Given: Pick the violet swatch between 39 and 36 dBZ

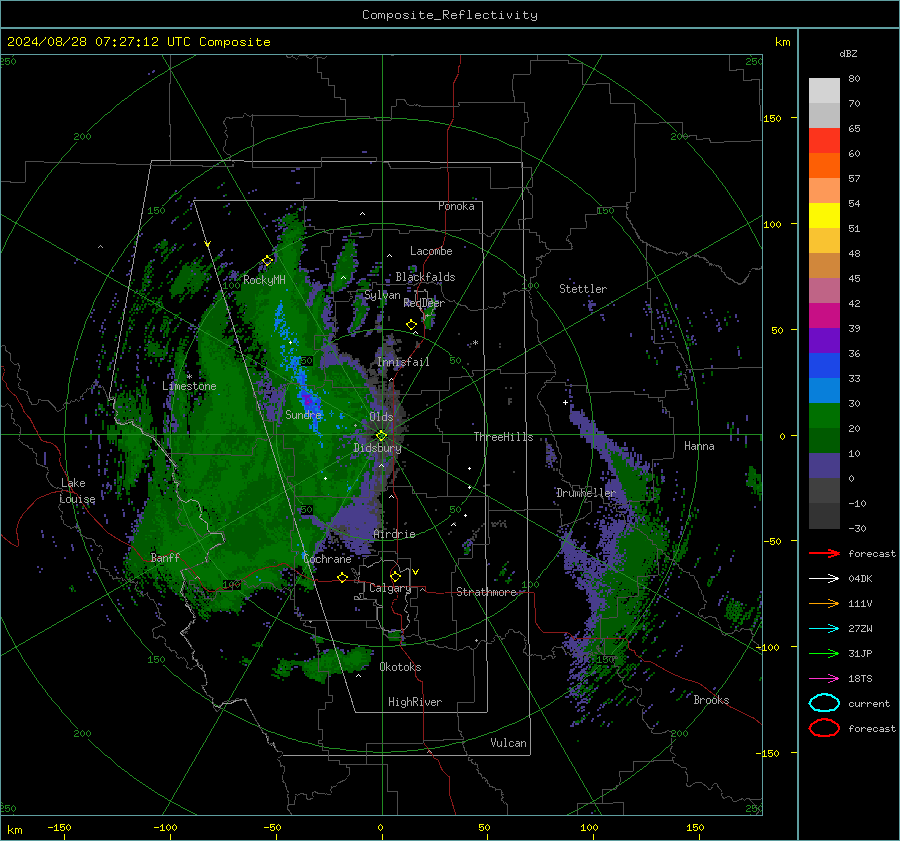Looking at the screenshot, I should pyautogui.click(x=824, y=340).
